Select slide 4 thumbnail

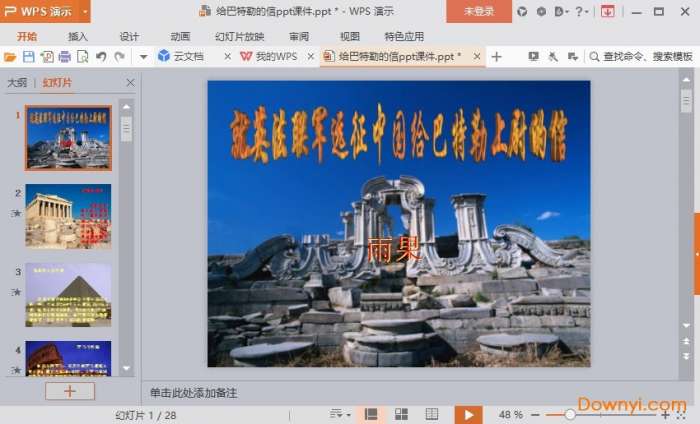tap(68, 358)
